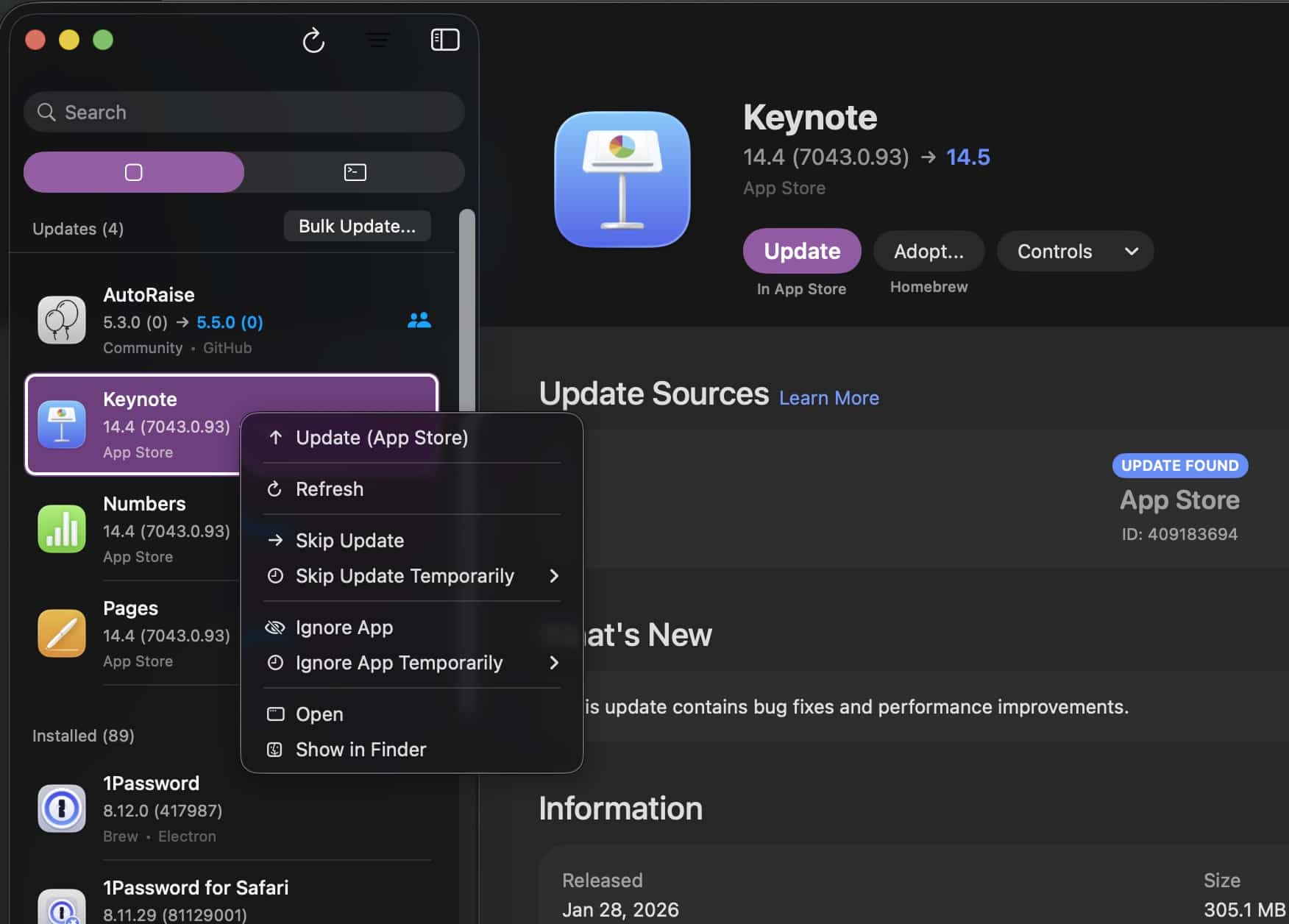Screen dimensions: 1289x924
Task: Choose Update (App Store) from context menu
Action: [x=381, y=438]
